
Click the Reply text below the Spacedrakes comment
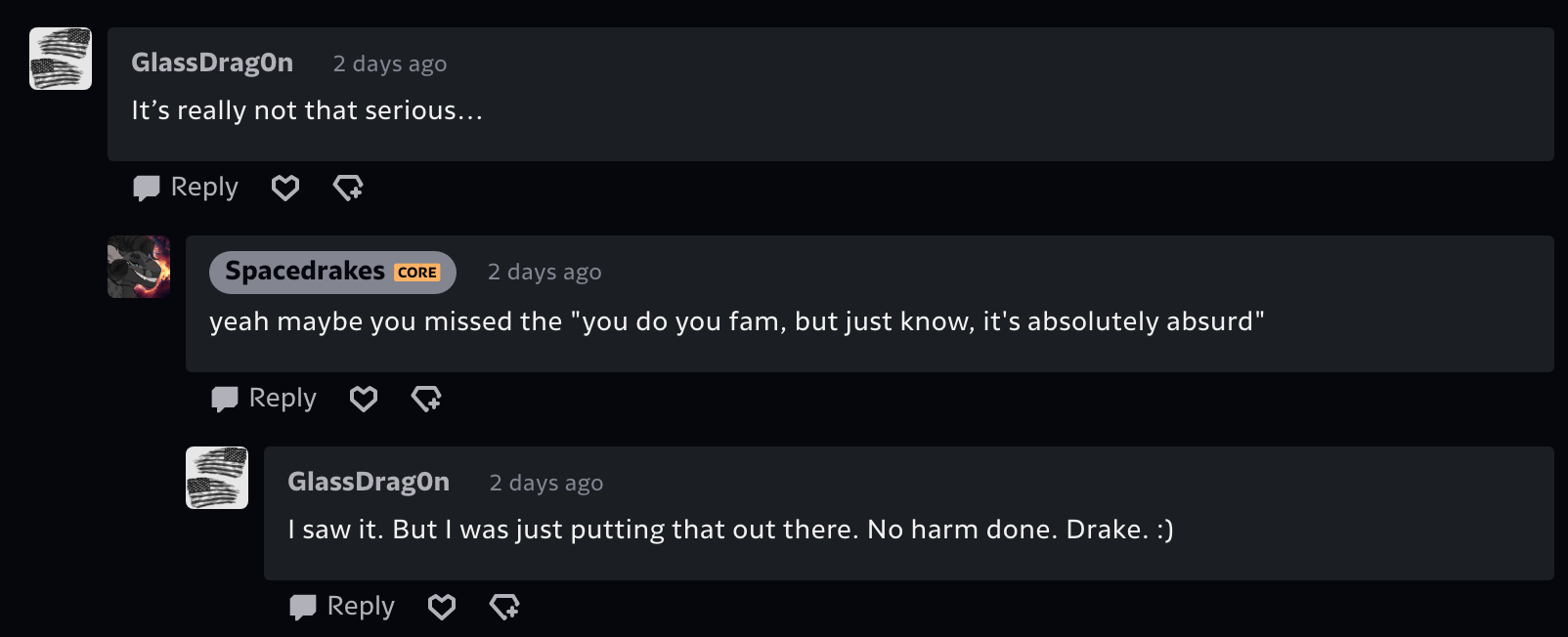tap(283, 398)
